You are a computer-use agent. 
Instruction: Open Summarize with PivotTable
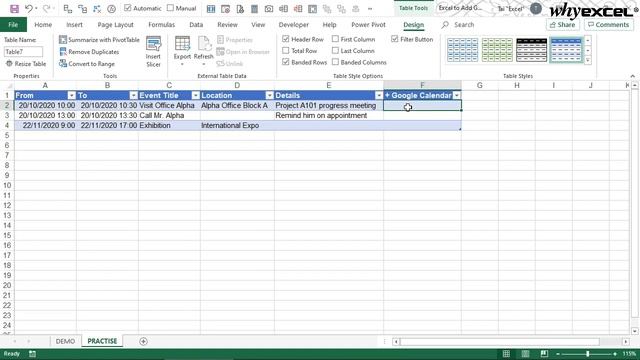pyautogui.click(x=99, y=40)
